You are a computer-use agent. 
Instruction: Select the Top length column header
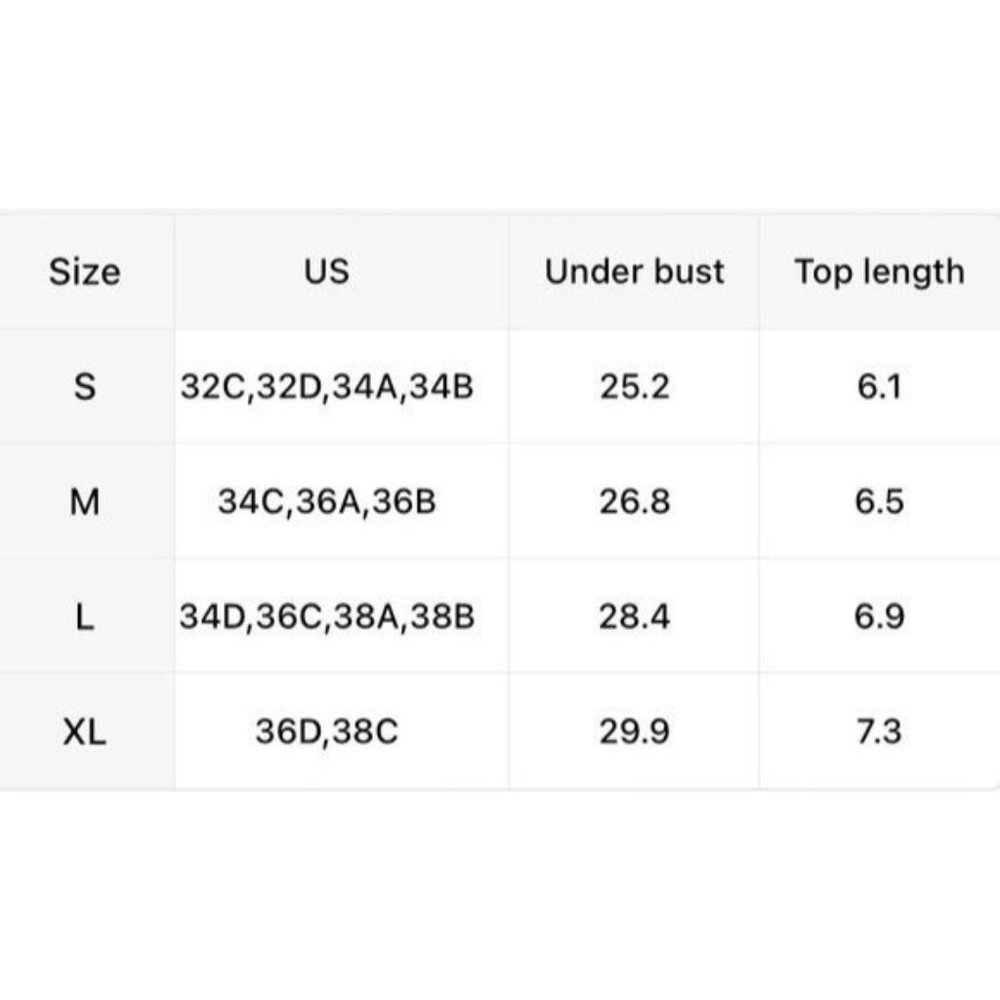[x=879, y=273]
